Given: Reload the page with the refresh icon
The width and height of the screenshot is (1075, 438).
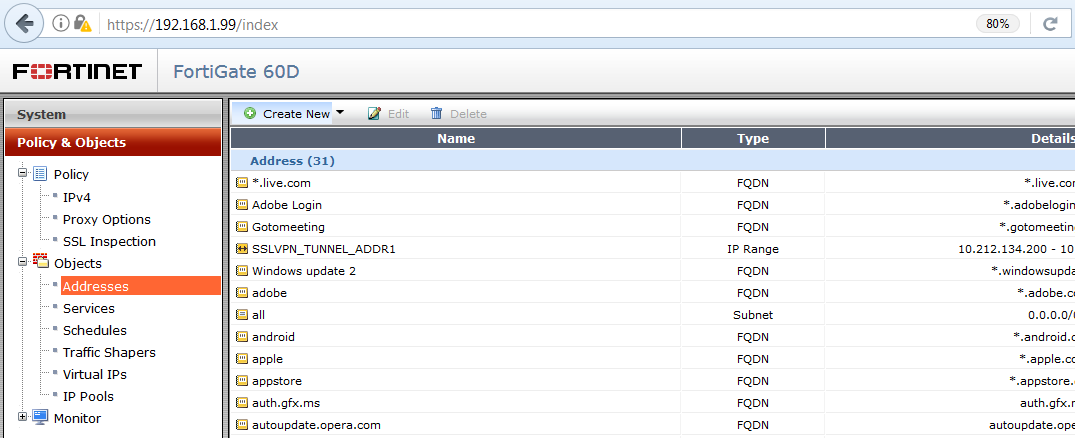Looking at the screenshot, I should 1050,24.
